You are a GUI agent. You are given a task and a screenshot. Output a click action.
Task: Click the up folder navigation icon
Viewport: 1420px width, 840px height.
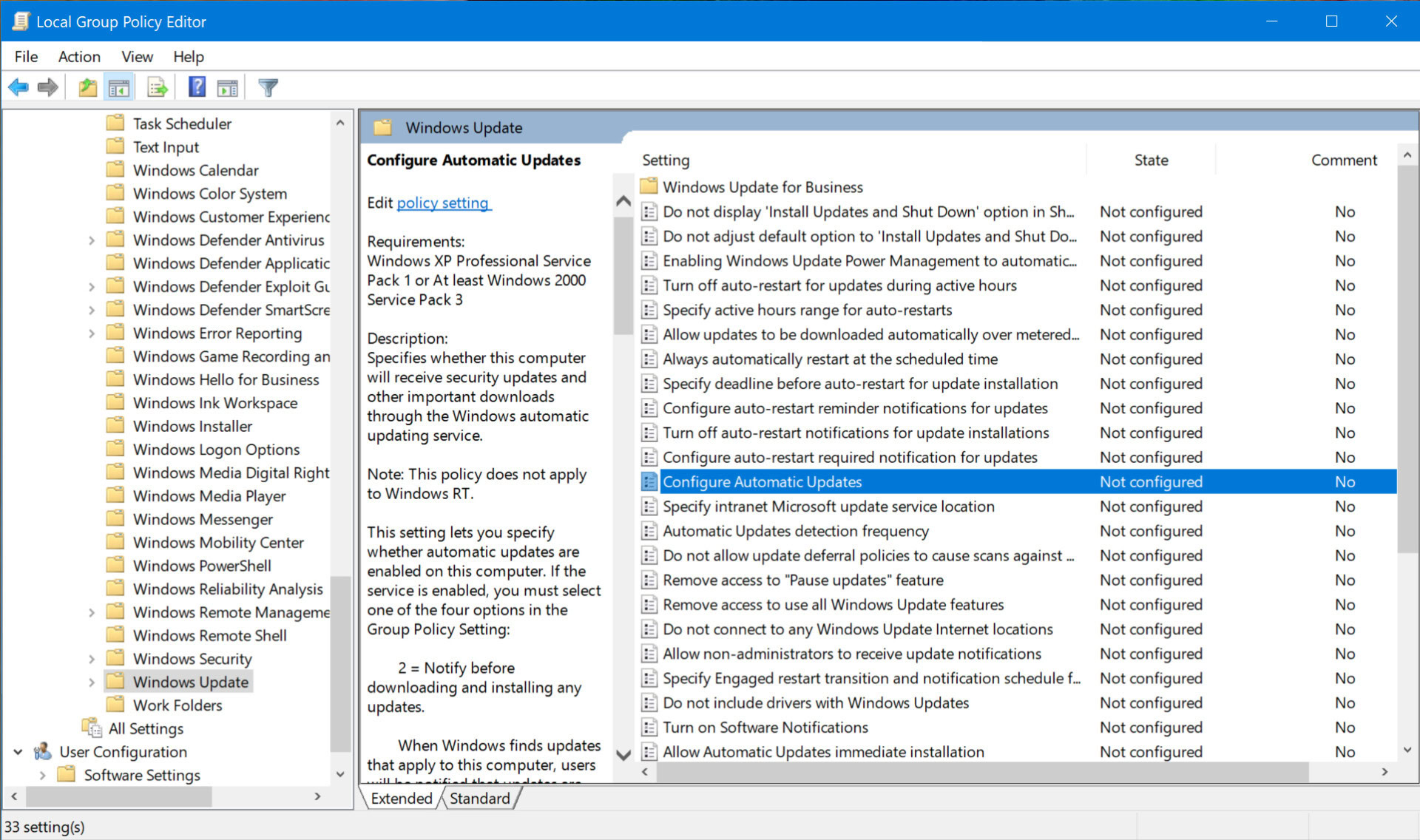tap(87, 88)
